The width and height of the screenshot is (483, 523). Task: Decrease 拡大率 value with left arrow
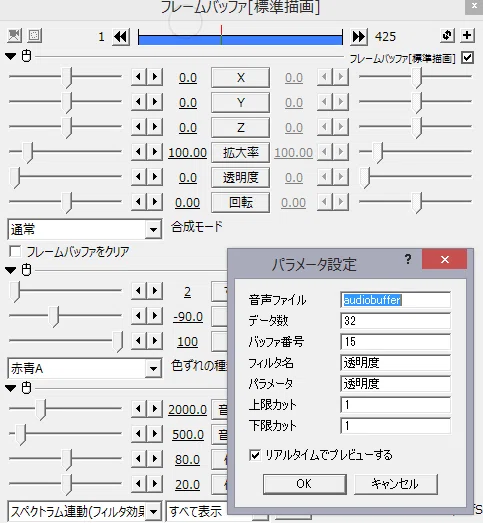coord(138,152)
